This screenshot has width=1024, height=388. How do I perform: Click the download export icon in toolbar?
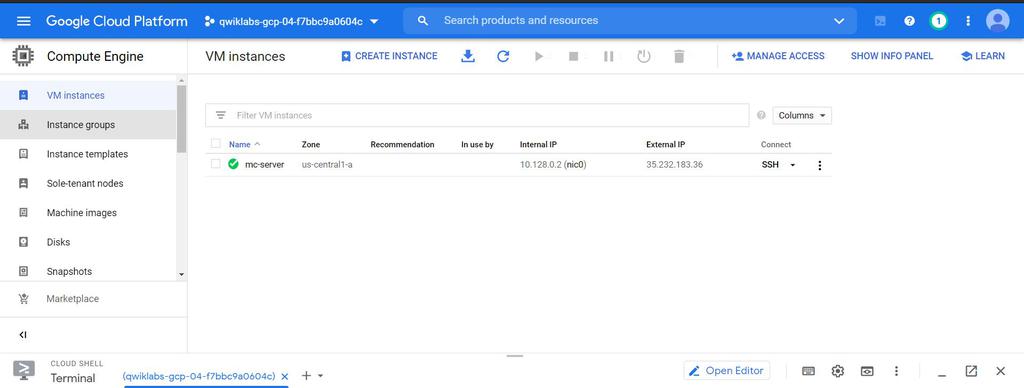coord(468,56)
